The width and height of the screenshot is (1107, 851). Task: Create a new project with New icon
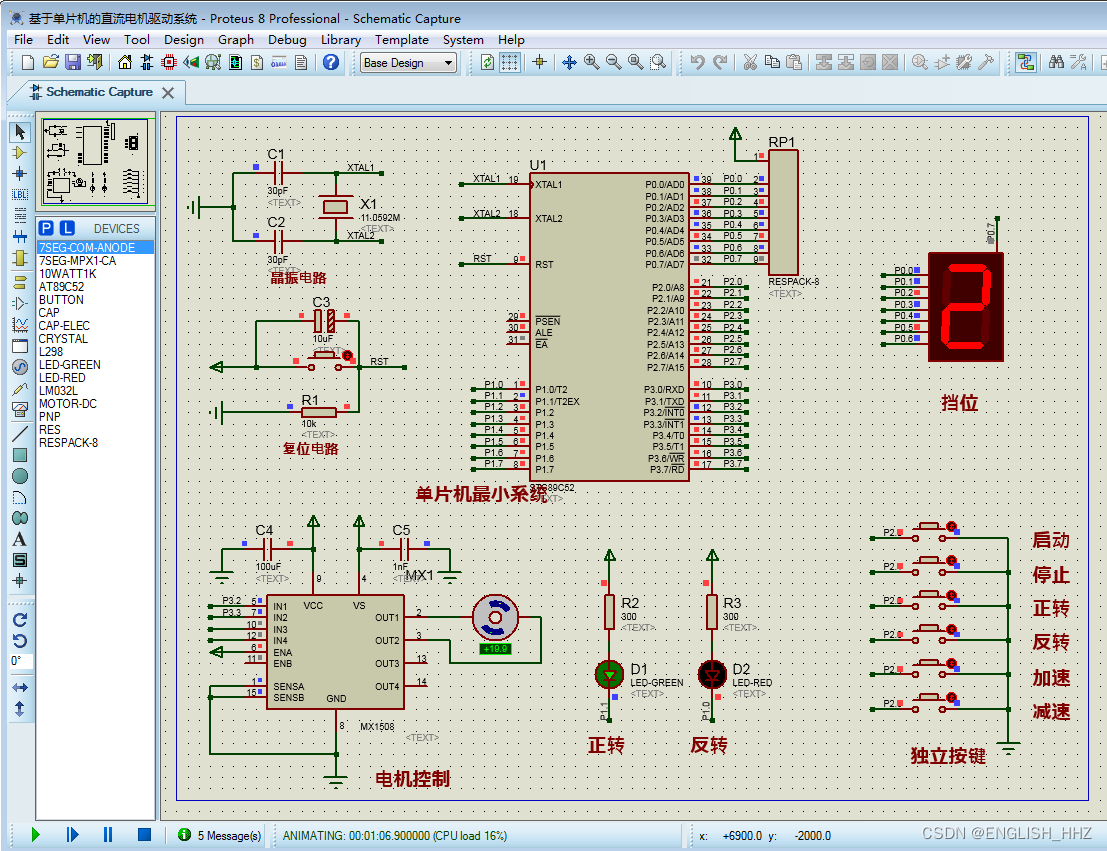point(28,63)
